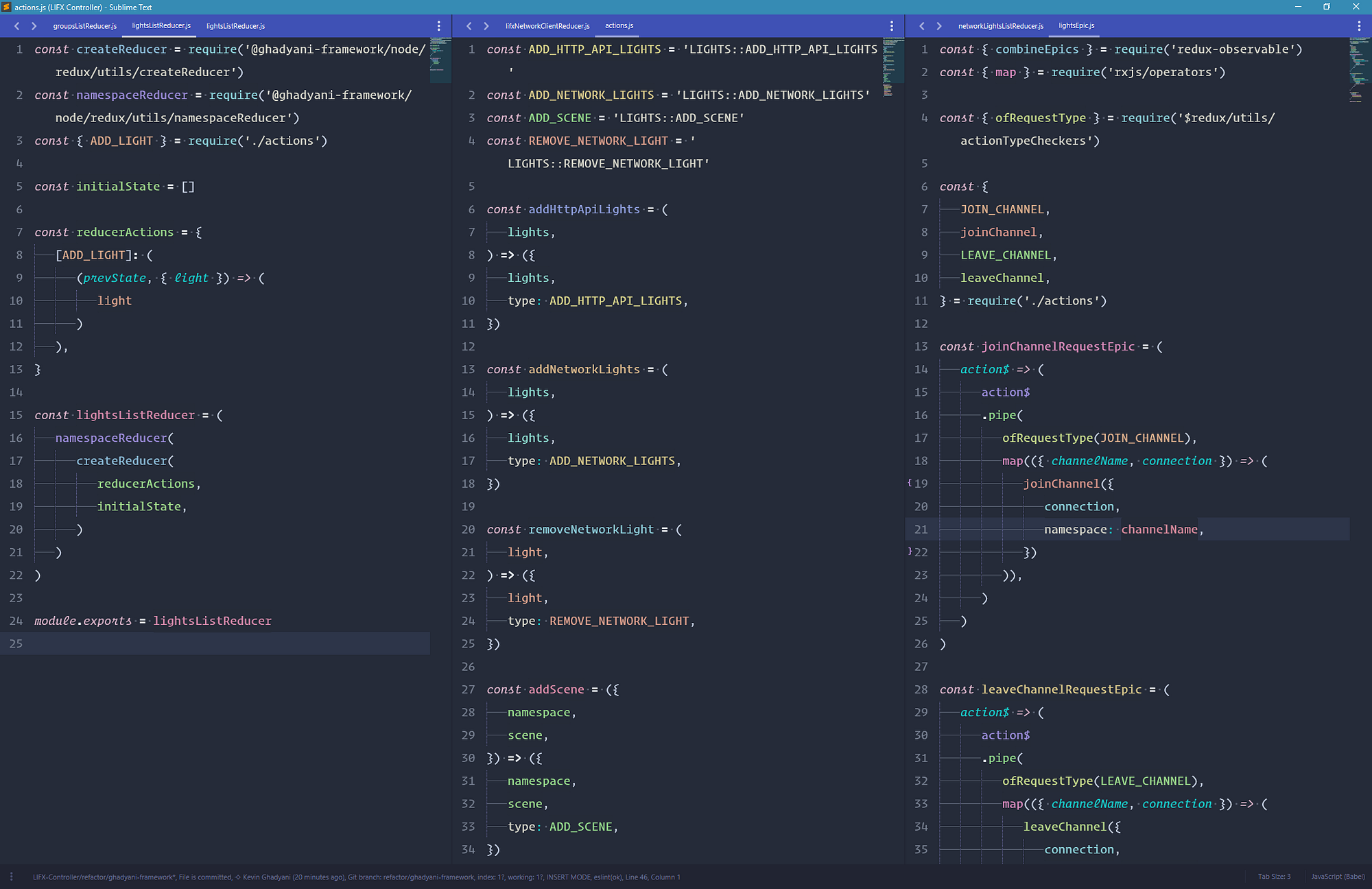Click the Sublime Text logo in the title bar
The height and width of the screenshot is (889, 1372).
[7, 8]
